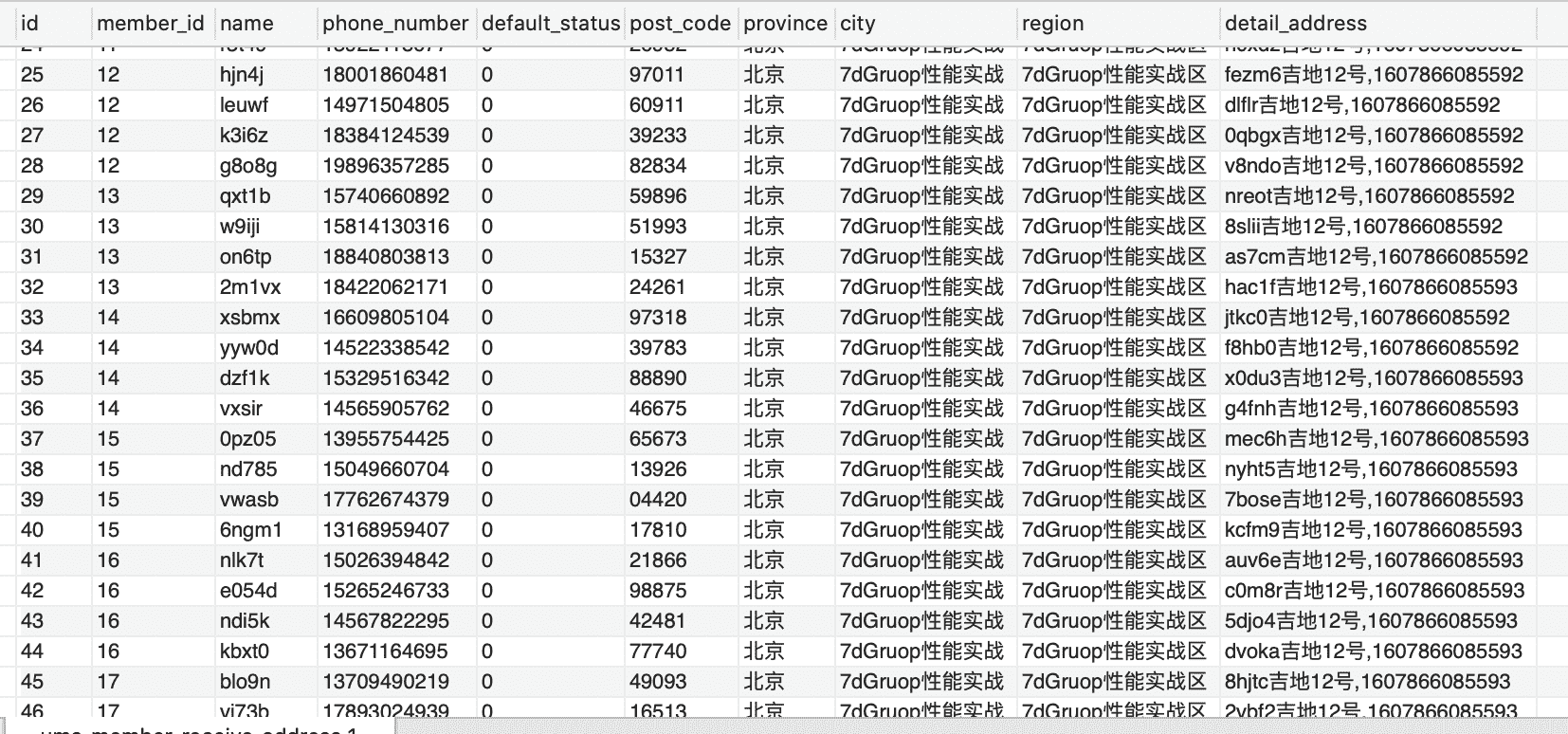The width and height of the screenshot is (1568, 734).
Task: Select address starting with auv6e
Action: pyautogui.click(x=1374, y=560)
